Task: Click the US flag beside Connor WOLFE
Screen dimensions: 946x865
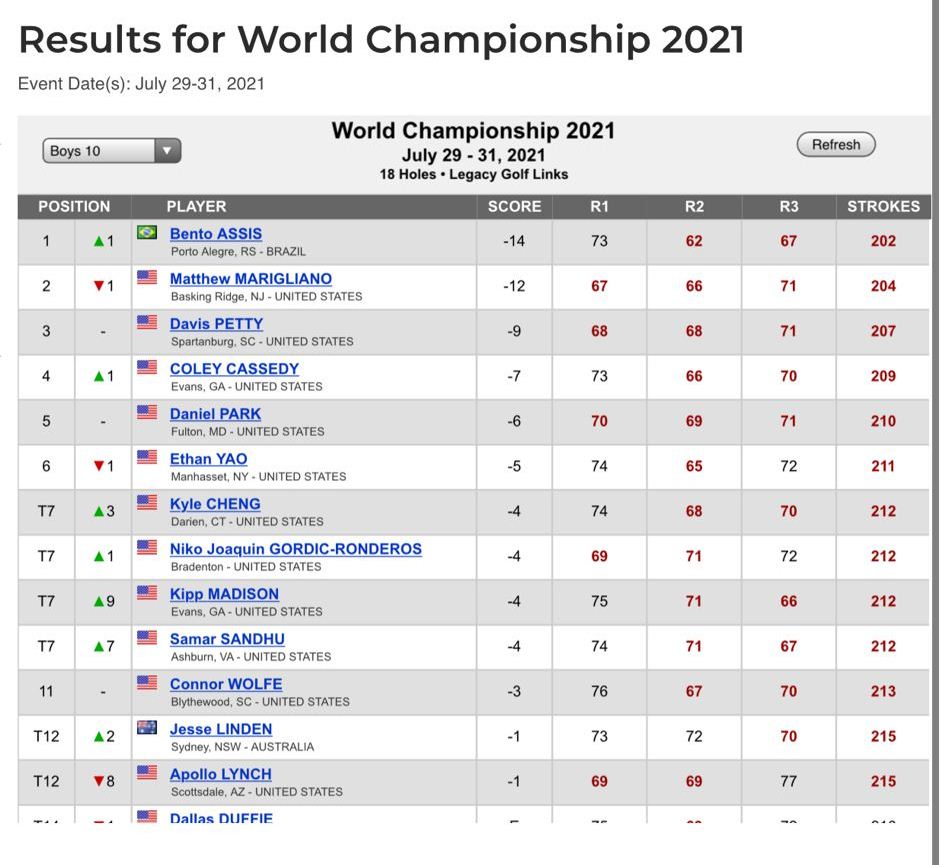Action: pyautogui.click(x=147, y=683)
